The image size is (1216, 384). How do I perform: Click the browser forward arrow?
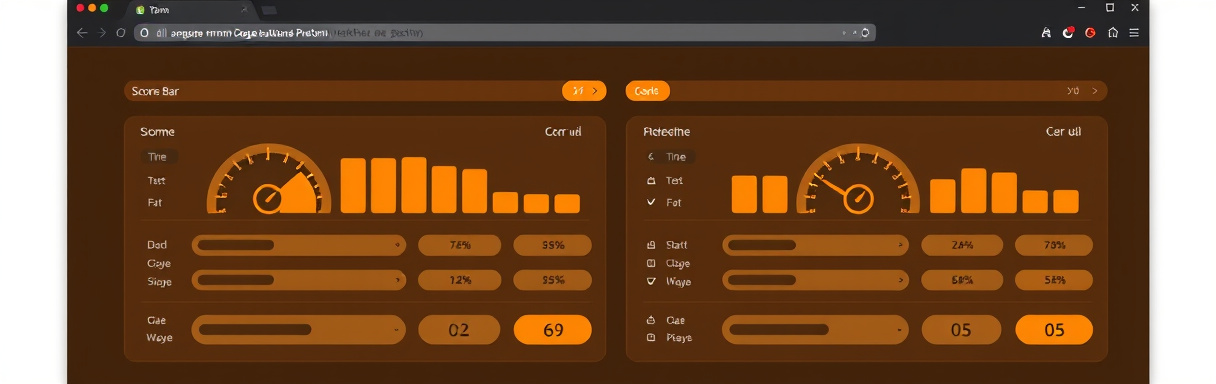(x=101, y=32)
